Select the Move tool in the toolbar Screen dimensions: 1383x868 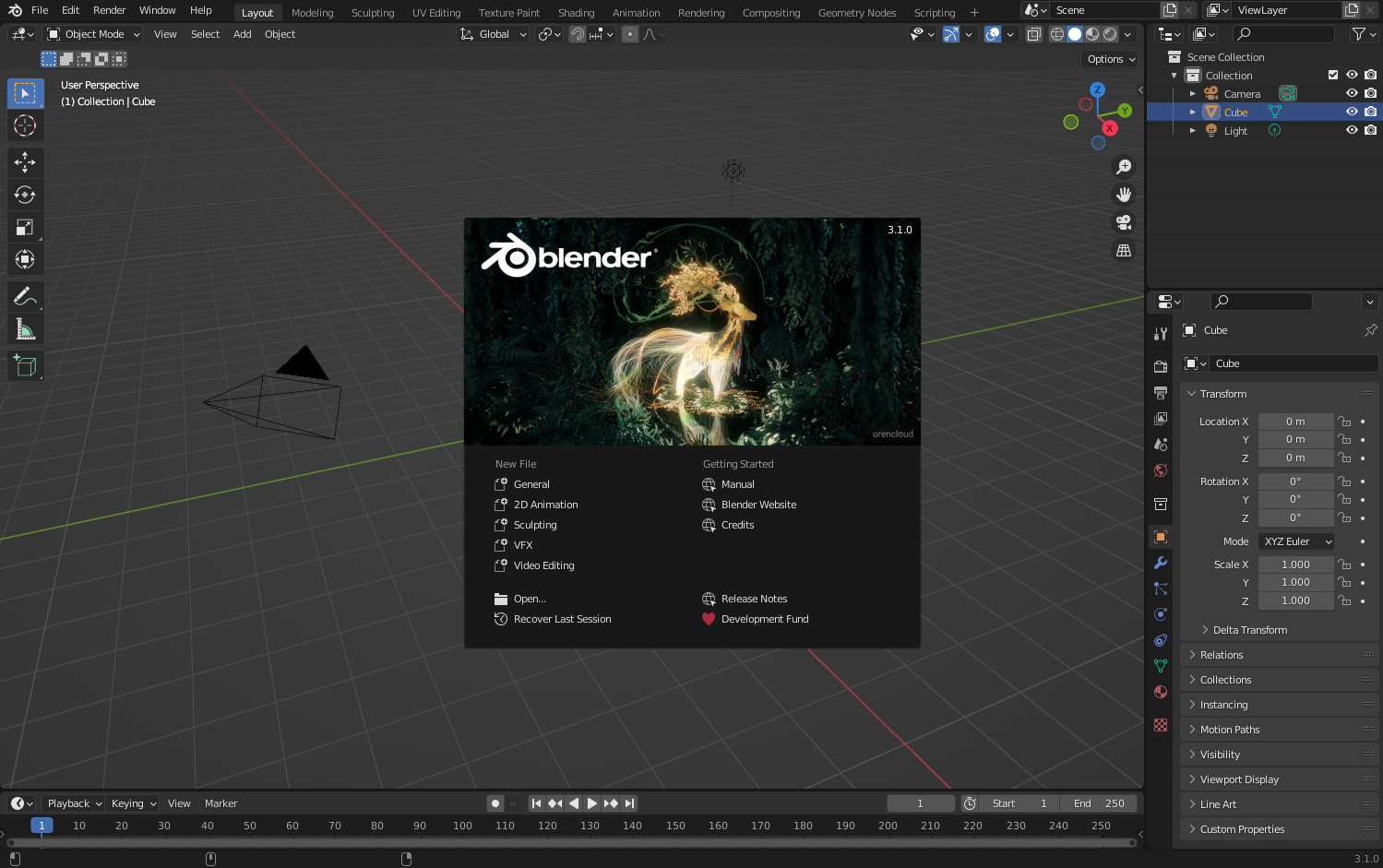click(25, 162)
